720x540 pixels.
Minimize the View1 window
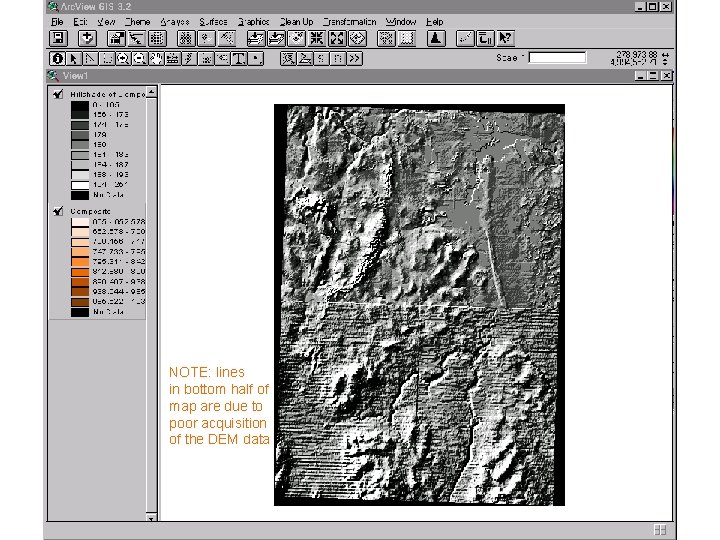click(x=640, y=76)
